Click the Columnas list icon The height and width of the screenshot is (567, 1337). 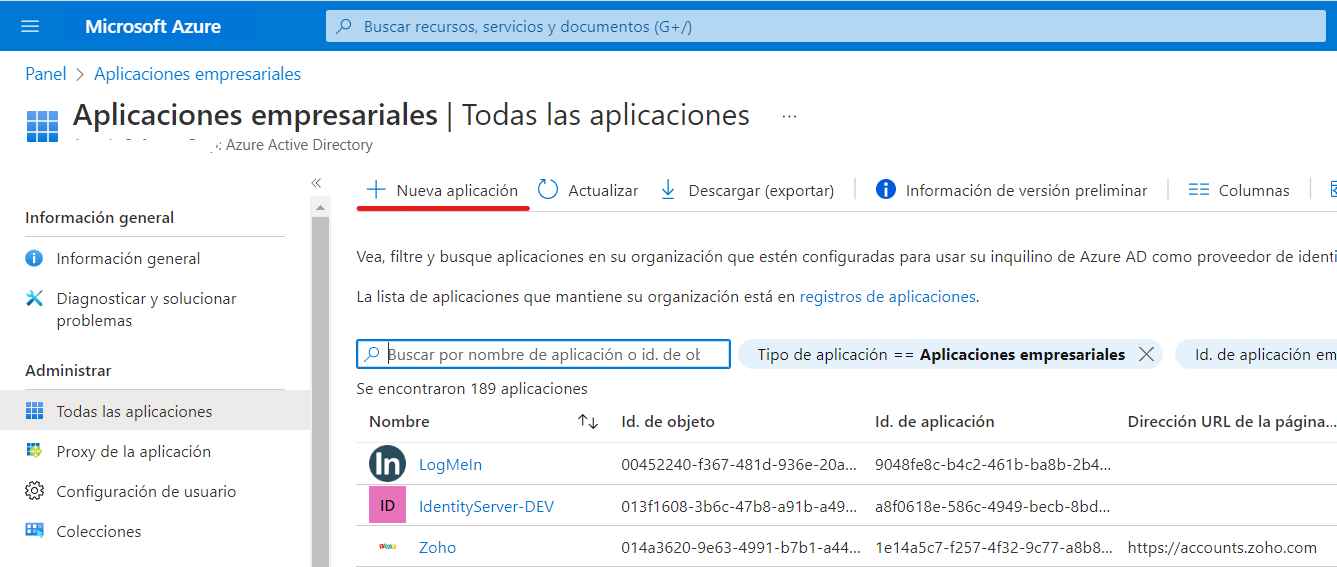click(1198, 190)
